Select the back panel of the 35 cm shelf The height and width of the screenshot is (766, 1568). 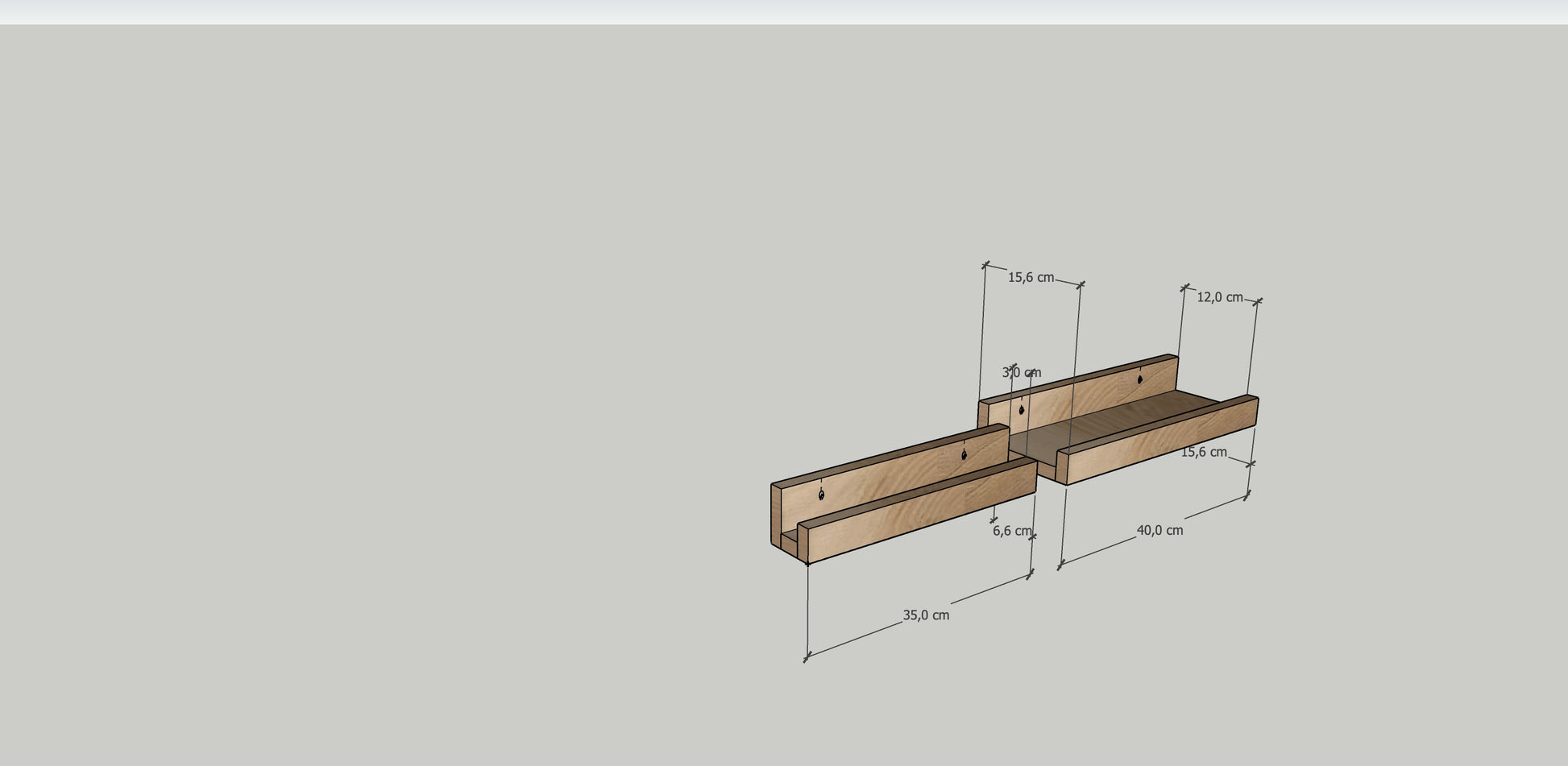[x=886, y=475]
